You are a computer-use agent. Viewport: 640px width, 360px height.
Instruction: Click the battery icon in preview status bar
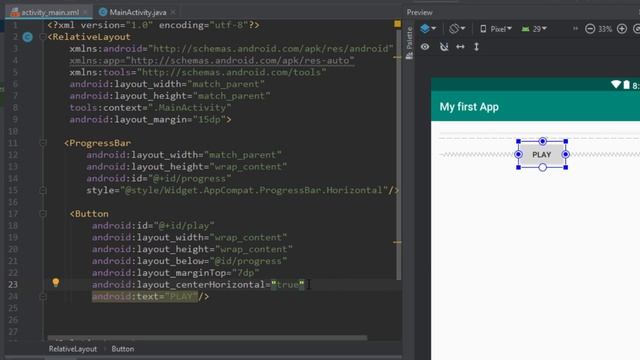pyautogui.click(x=626, y=85)
